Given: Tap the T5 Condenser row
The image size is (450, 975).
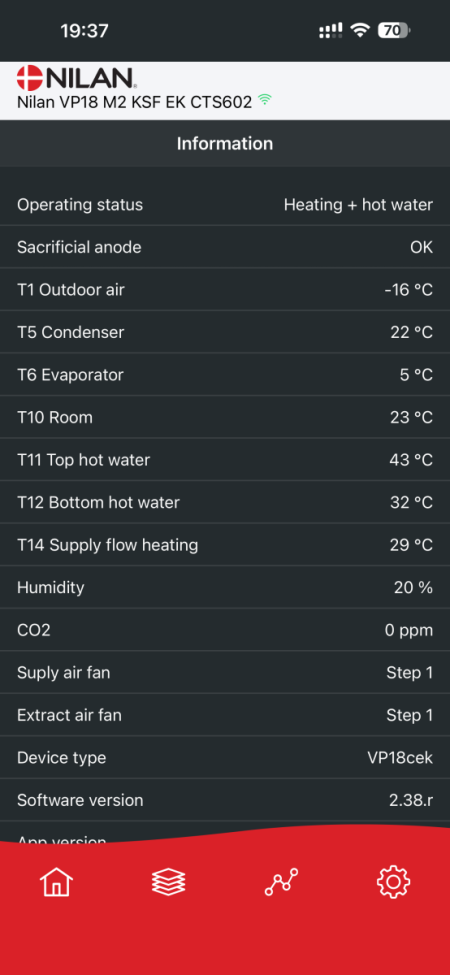Looking at the screenshot, I should click(225, 332).
